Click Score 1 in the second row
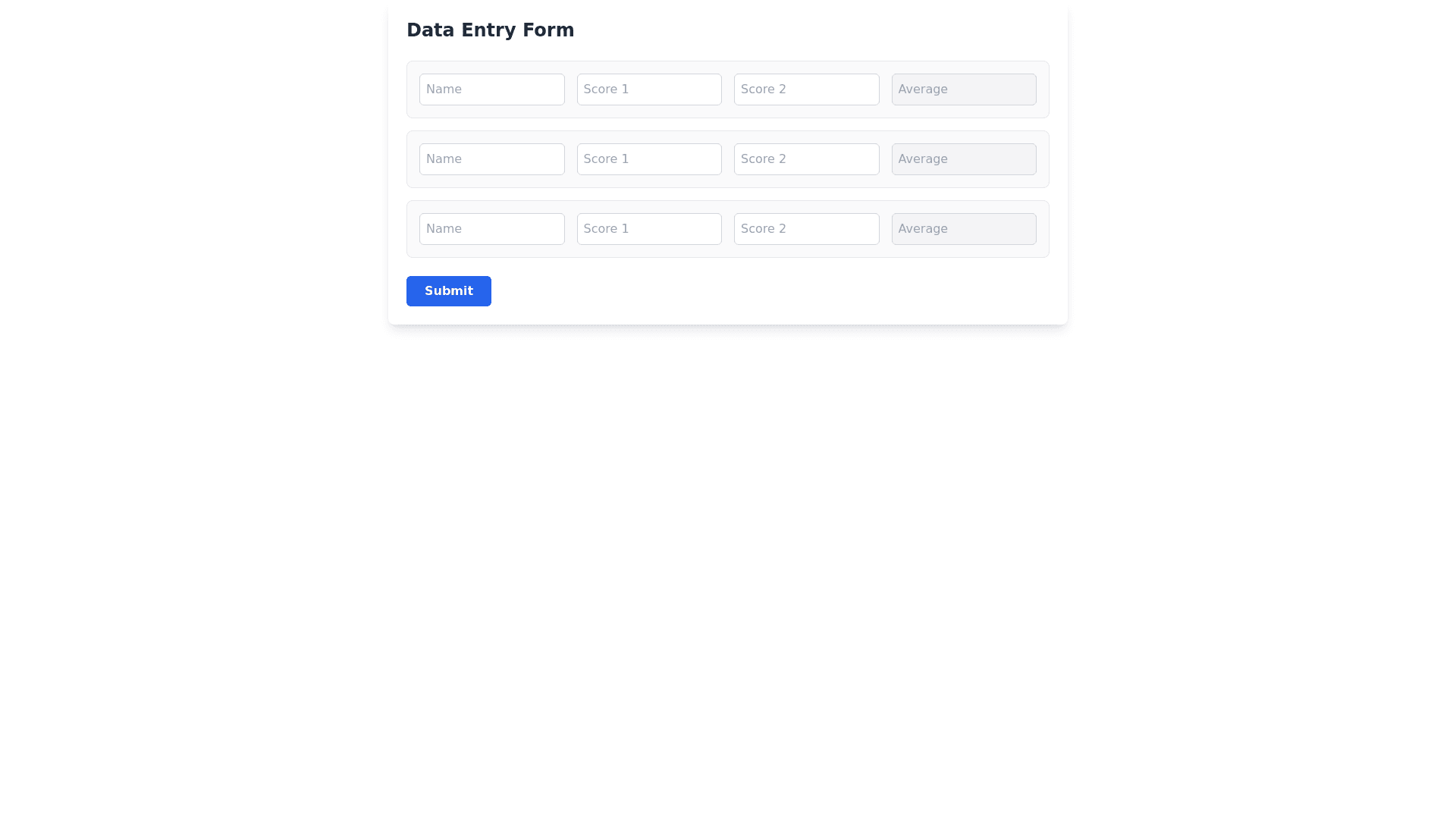1456x819 pixels. (649, 159)
